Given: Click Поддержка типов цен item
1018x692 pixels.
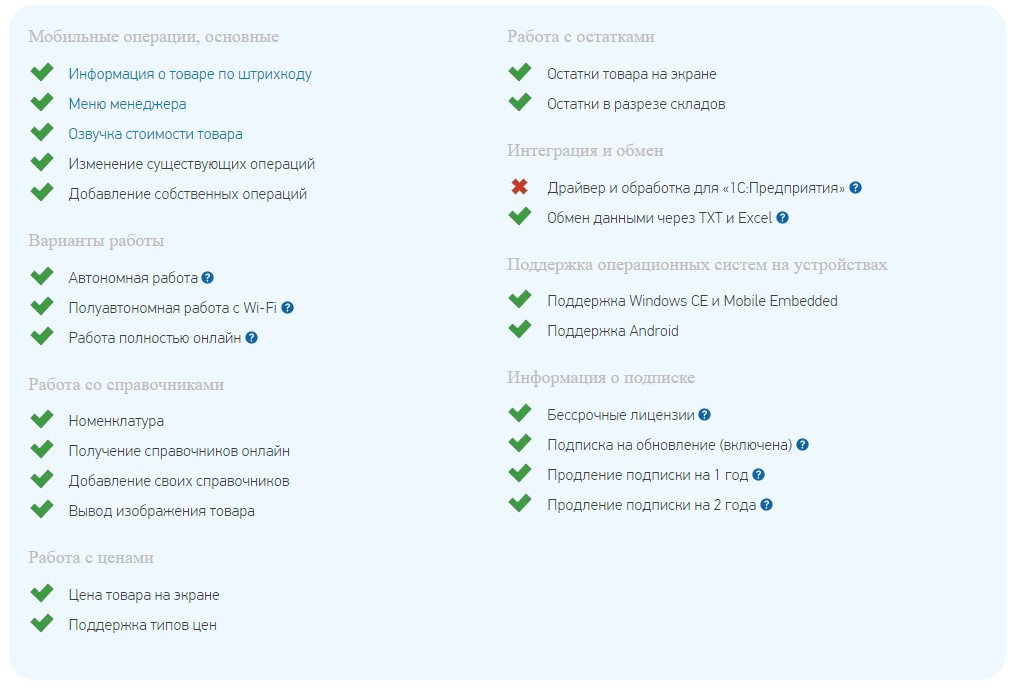Looking at the screenshot, I should tap(143, 625).
